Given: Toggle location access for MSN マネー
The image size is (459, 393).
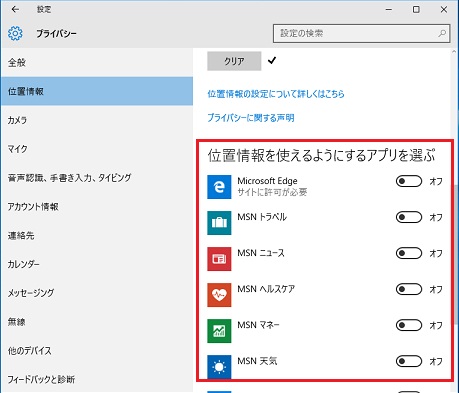Looking at the screenshot, I should pyautogui.click(x=409, y=325).
